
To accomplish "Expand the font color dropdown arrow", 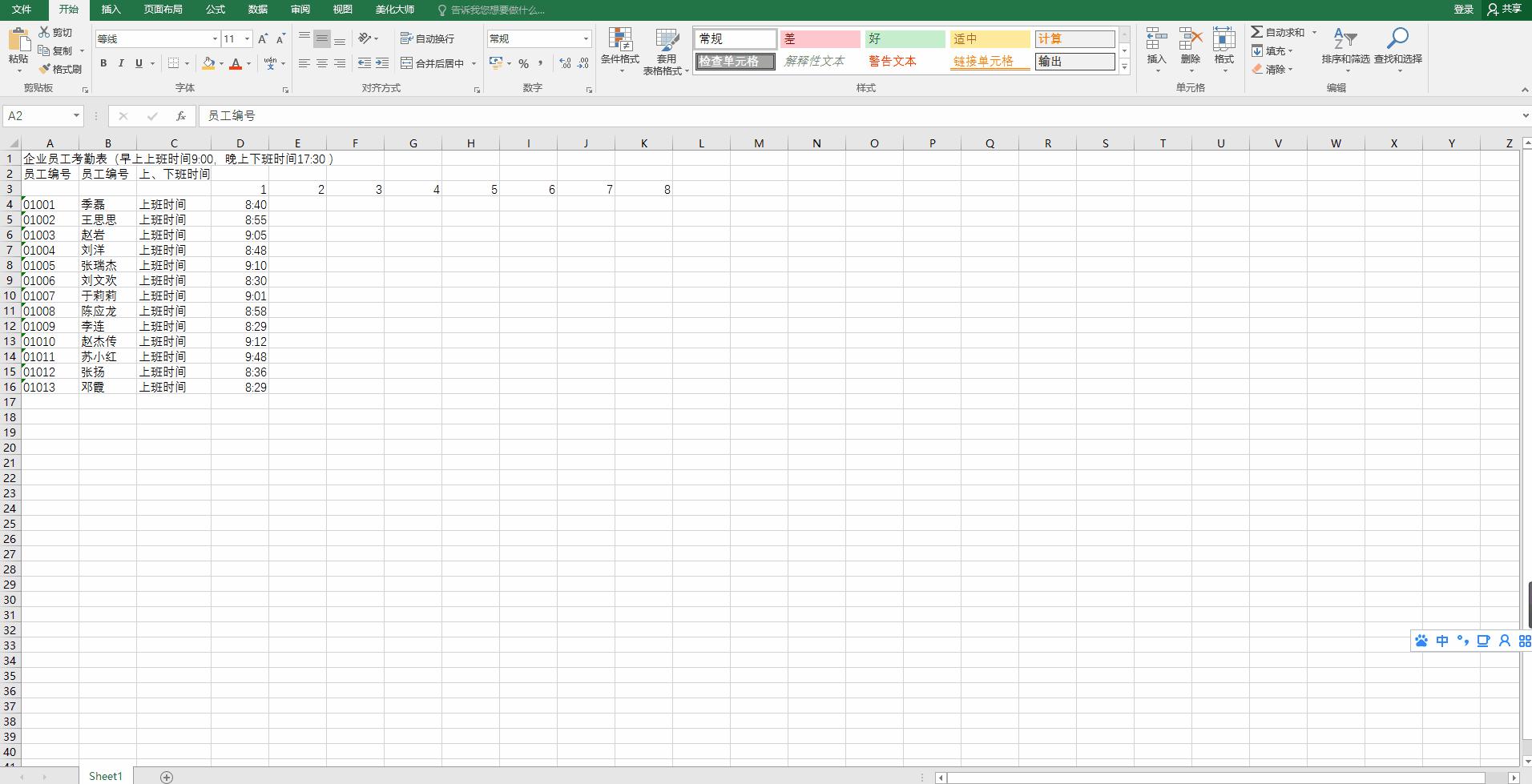I will tap(248, 63).
